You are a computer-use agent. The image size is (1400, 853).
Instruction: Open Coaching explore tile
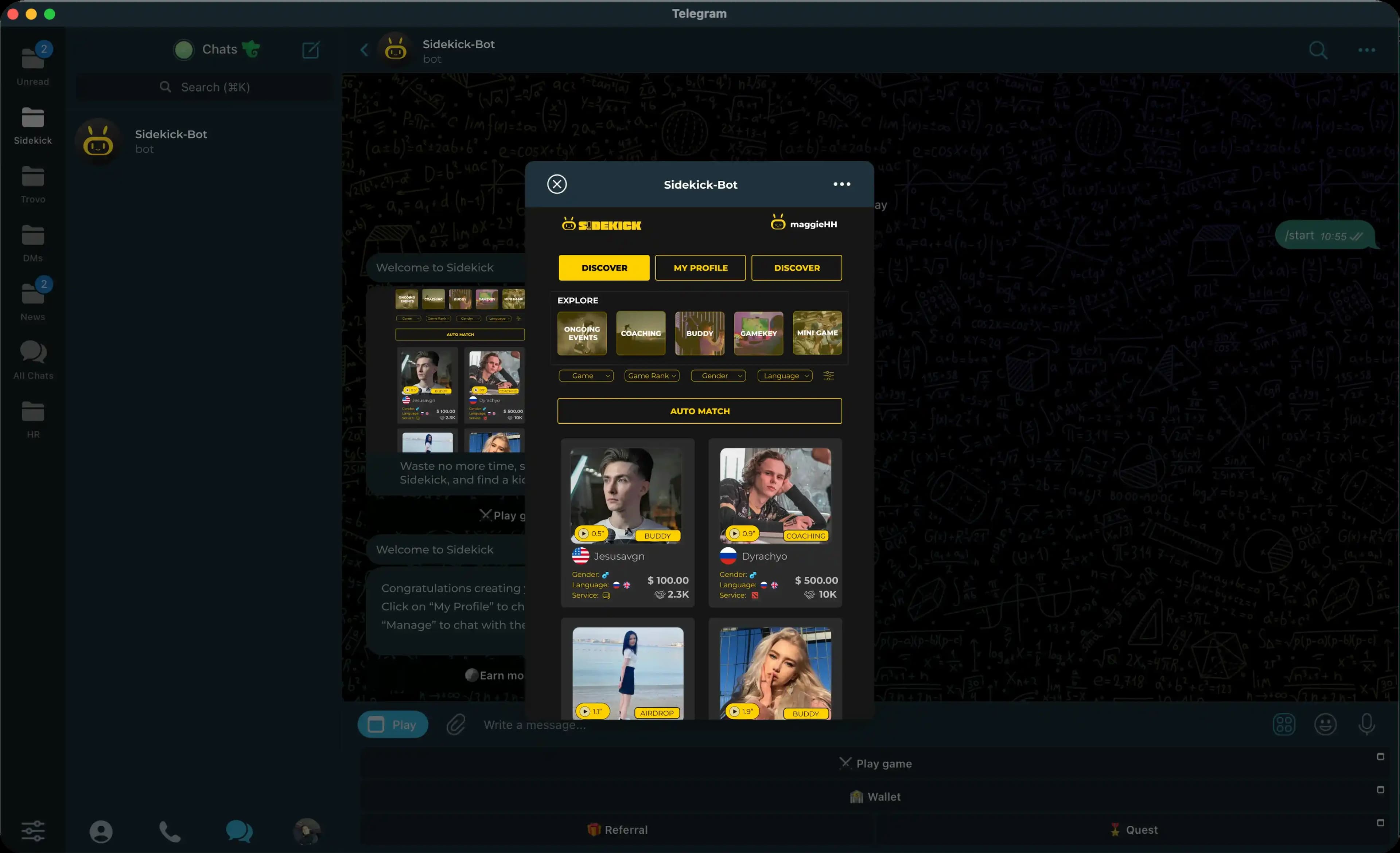pyautogui.click(x=641, y=333)
